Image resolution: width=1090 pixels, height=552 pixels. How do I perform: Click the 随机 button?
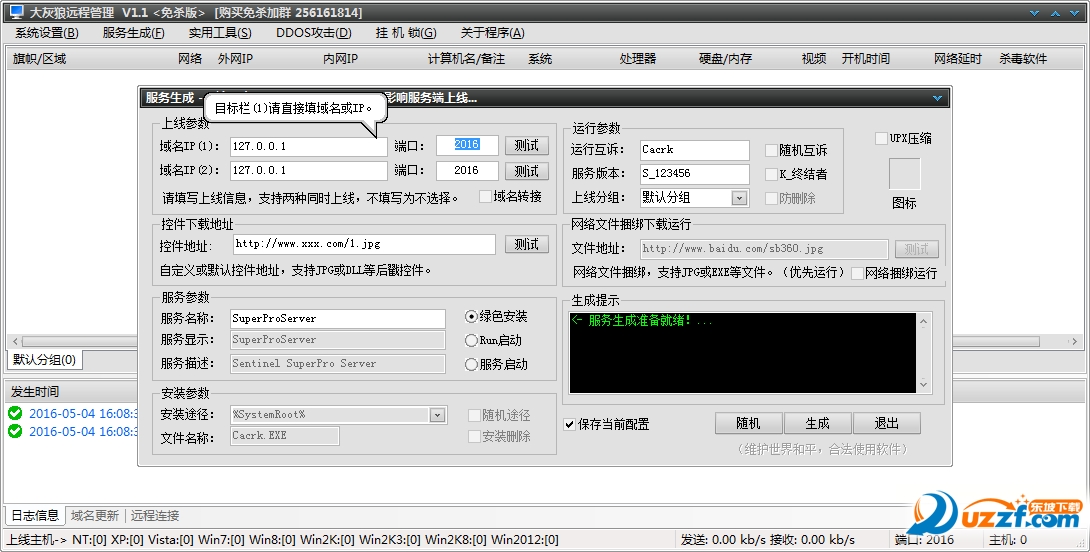pos(749,423)
